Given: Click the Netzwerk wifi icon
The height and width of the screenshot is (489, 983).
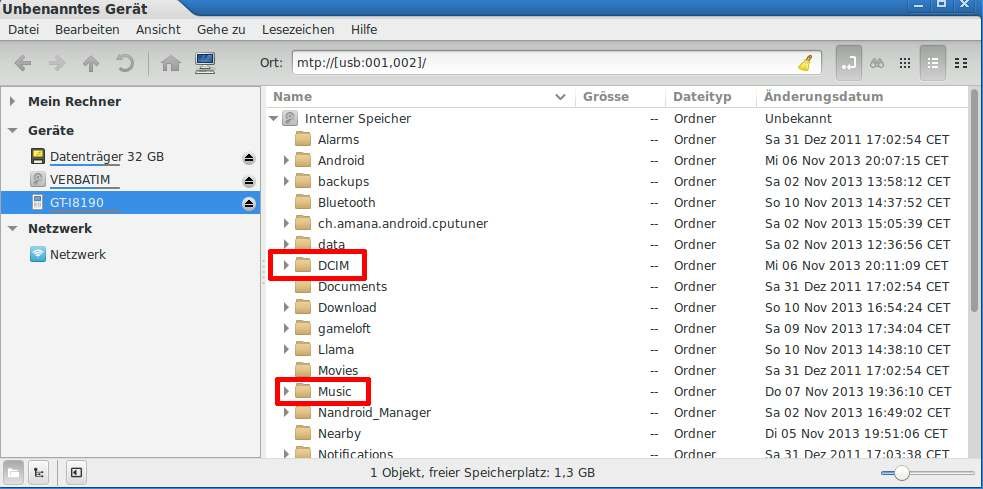Looking at the screenshot, I should (38, 255).
